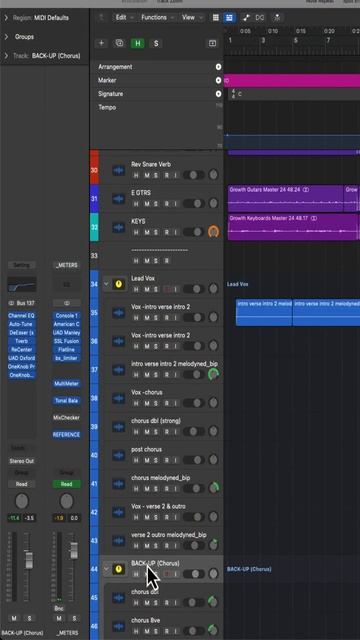Toggle the green H hide tracks button
The image size is (360, 640).
coord(138,43)
